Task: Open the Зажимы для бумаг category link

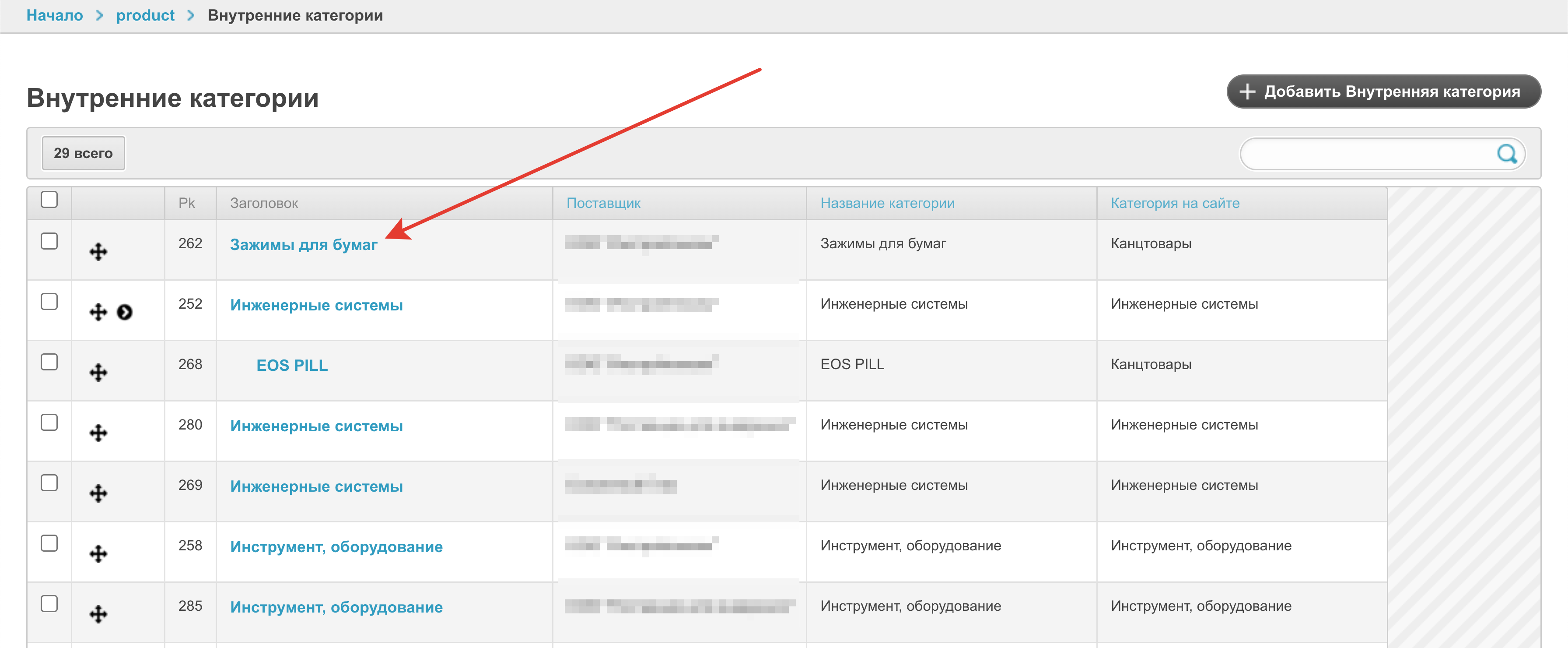Action: (x=303, y=245)
